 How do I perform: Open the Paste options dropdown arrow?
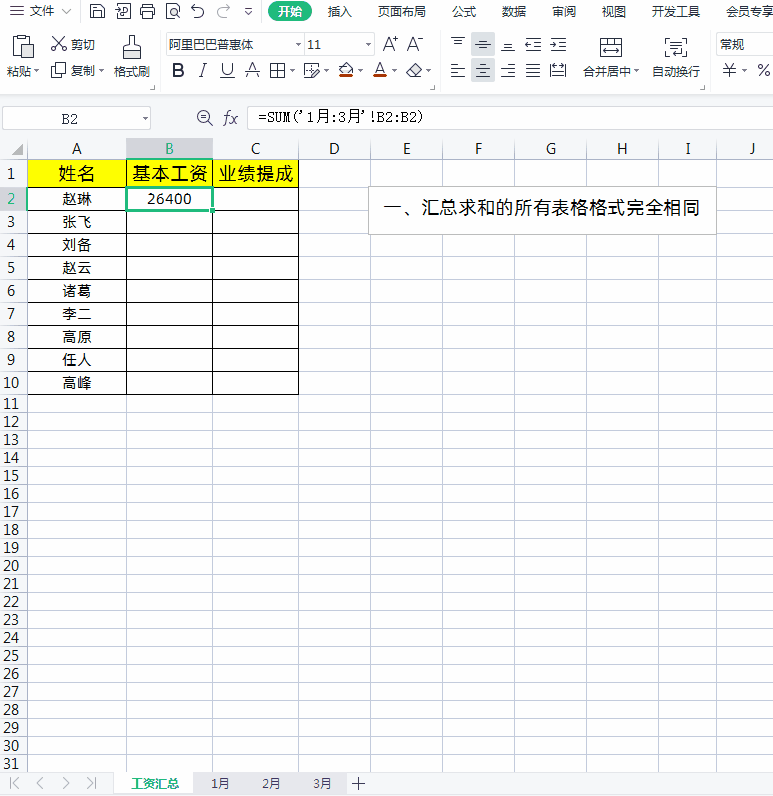click(37, 71)
